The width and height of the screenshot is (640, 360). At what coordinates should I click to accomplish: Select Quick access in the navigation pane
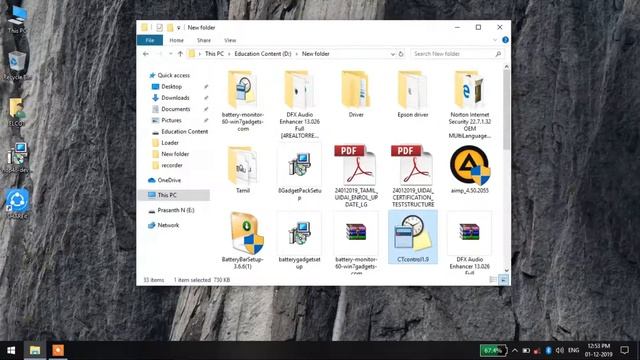point(173,76)
